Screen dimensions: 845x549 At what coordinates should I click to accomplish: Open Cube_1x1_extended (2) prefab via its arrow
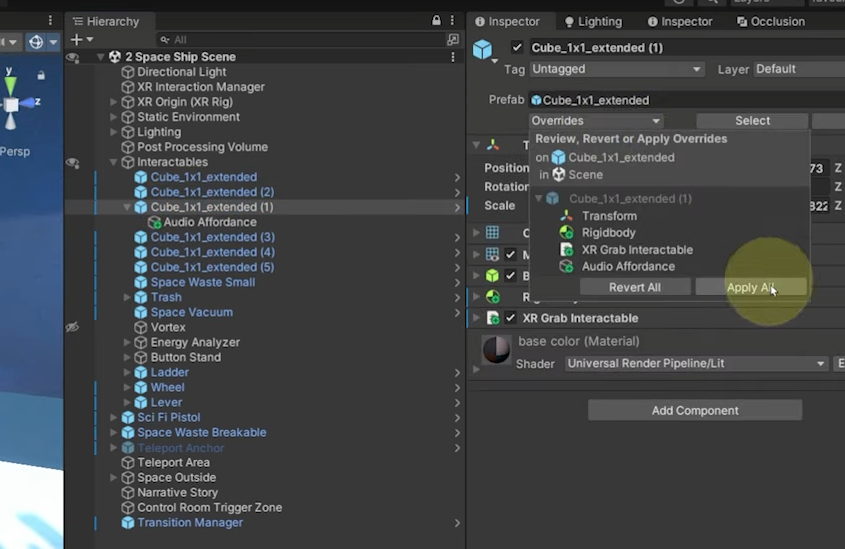457,192
